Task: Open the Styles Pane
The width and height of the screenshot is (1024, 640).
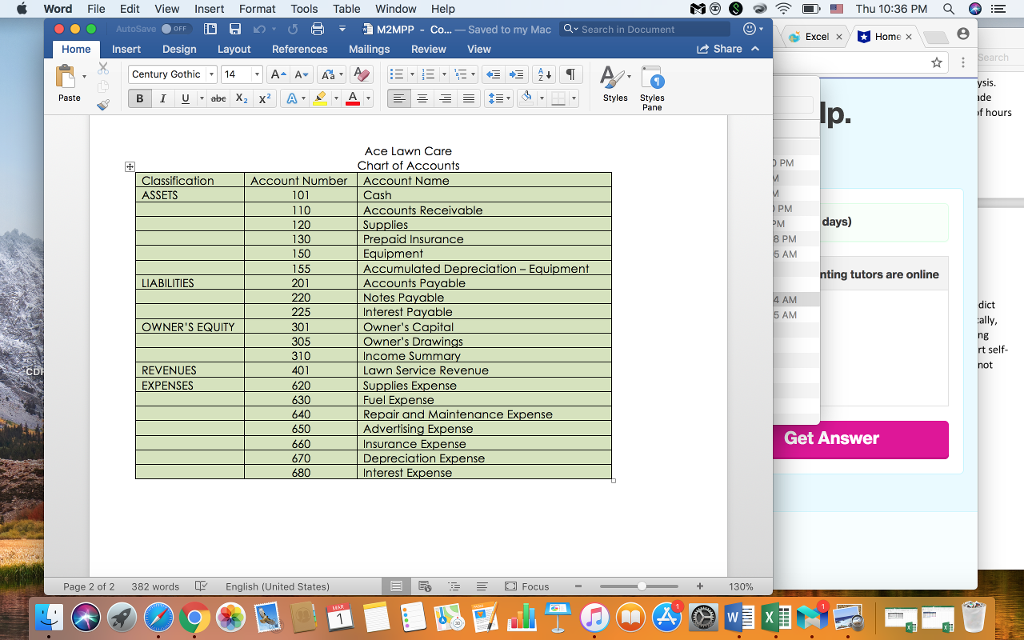Action: pos(652,86)
